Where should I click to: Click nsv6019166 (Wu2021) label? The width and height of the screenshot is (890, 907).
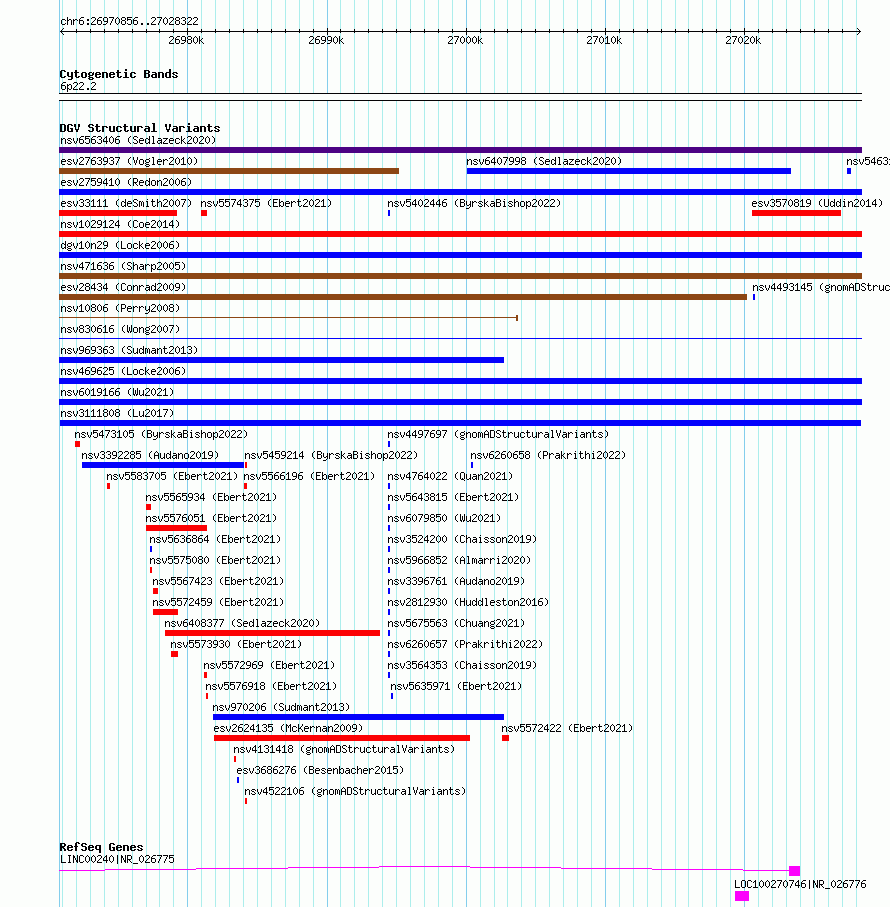click(117, 392)
